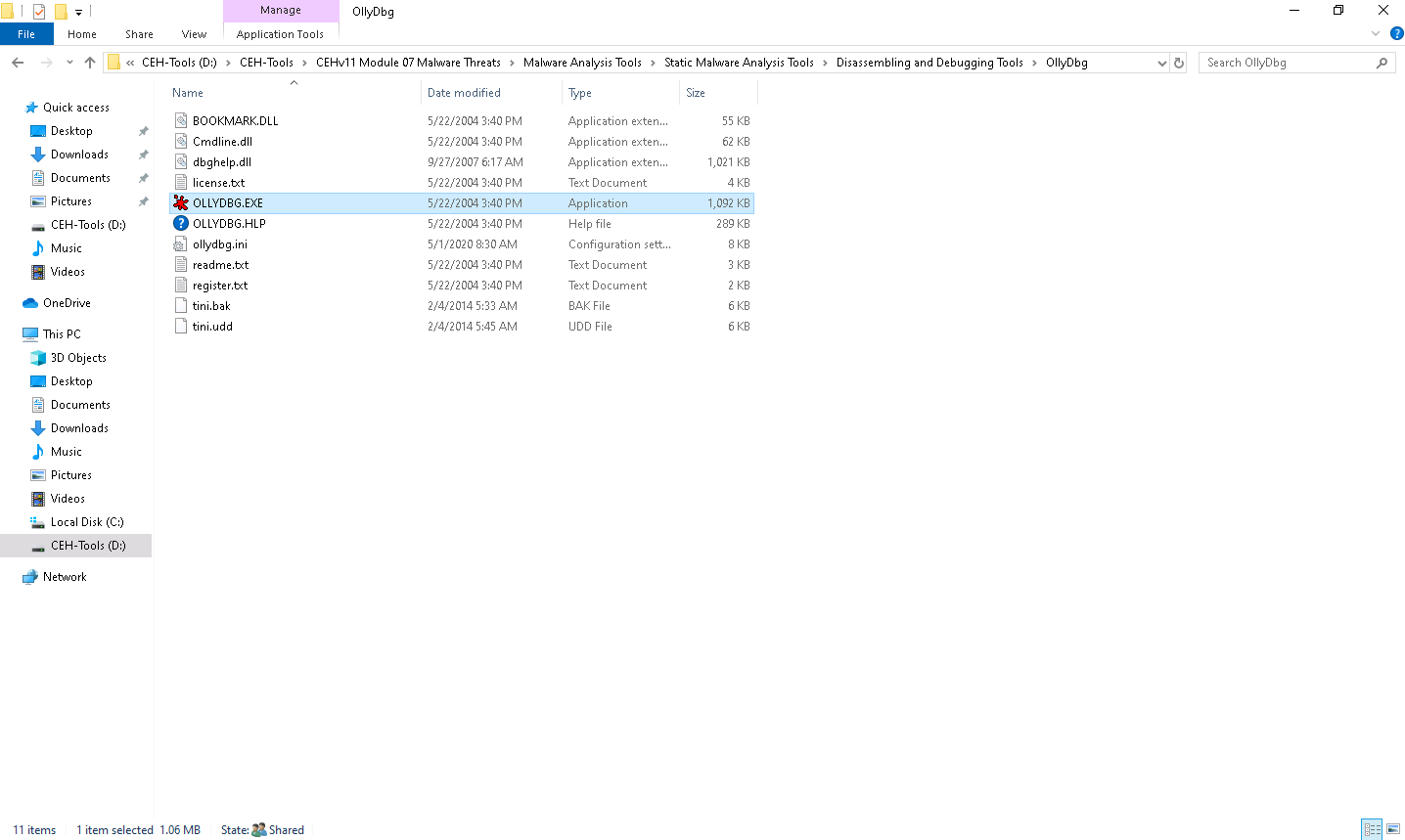Select the OLLYDBG.HLP help file icon
Screen dimensions: 1405x840
pos(180,224)
